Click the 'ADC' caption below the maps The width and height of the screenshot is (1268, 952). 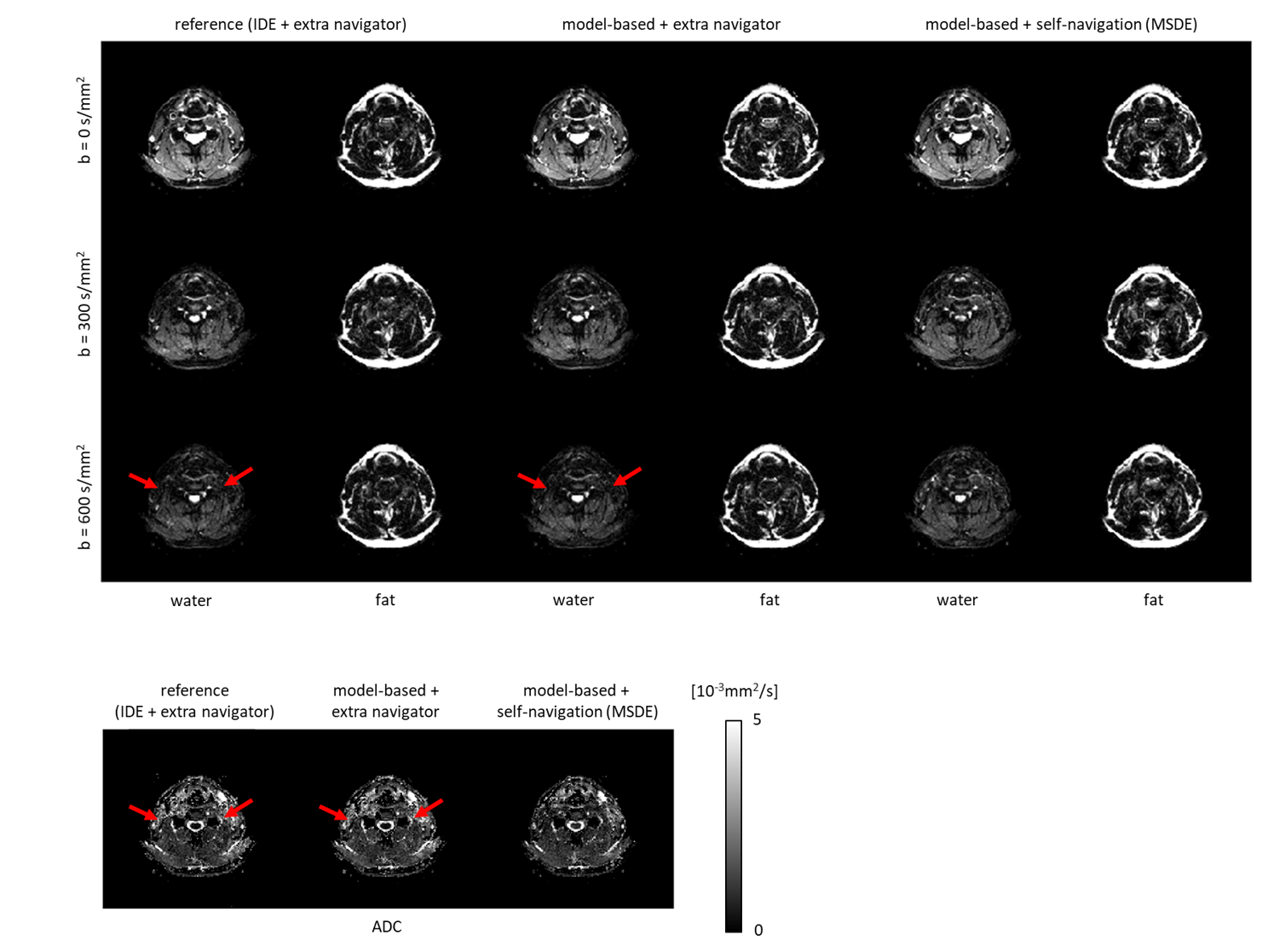(387, 926)
